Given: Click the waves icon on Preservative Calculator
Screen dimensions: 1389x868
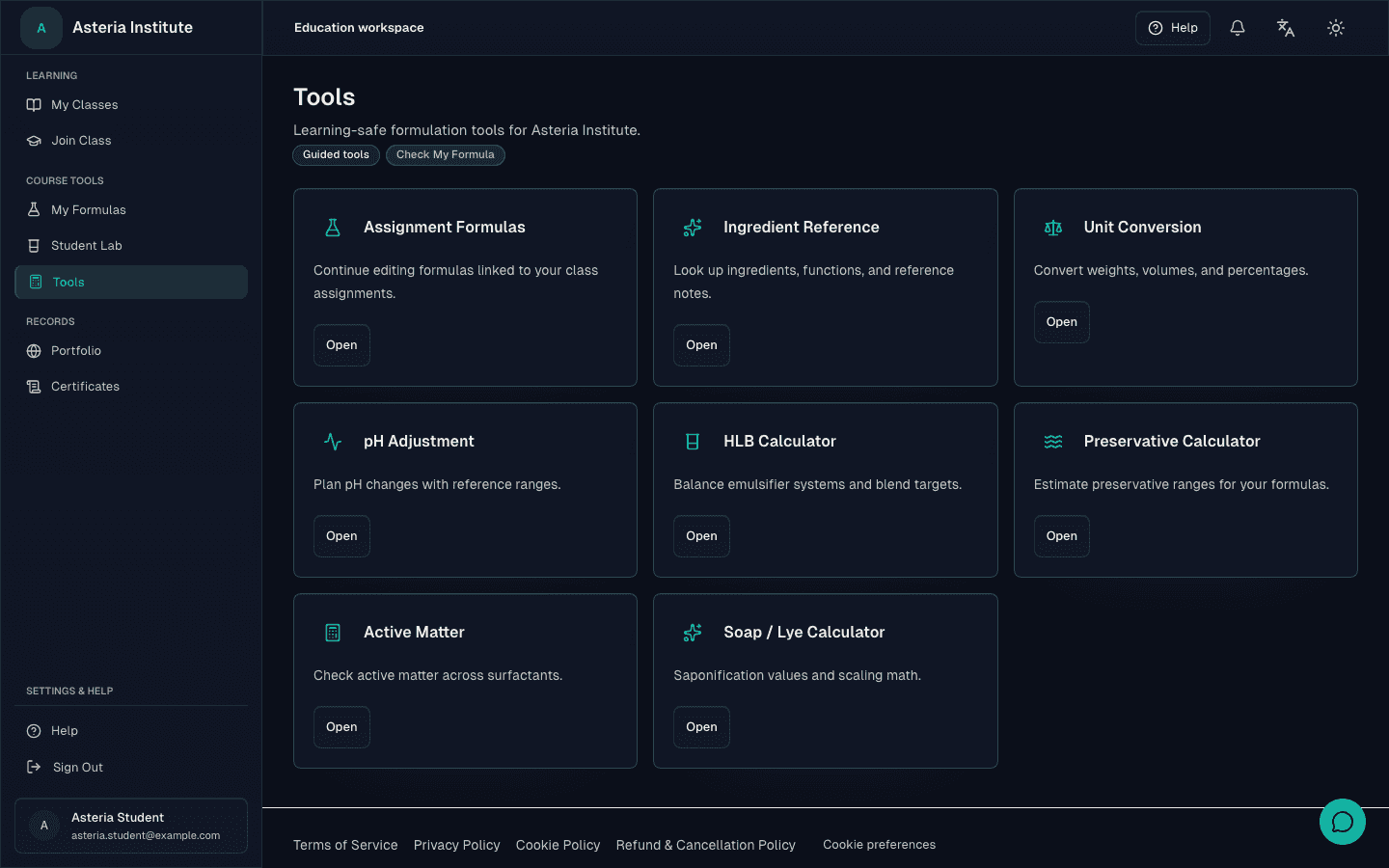Looking at the screenshot, I should click(x=1053, y=442).
